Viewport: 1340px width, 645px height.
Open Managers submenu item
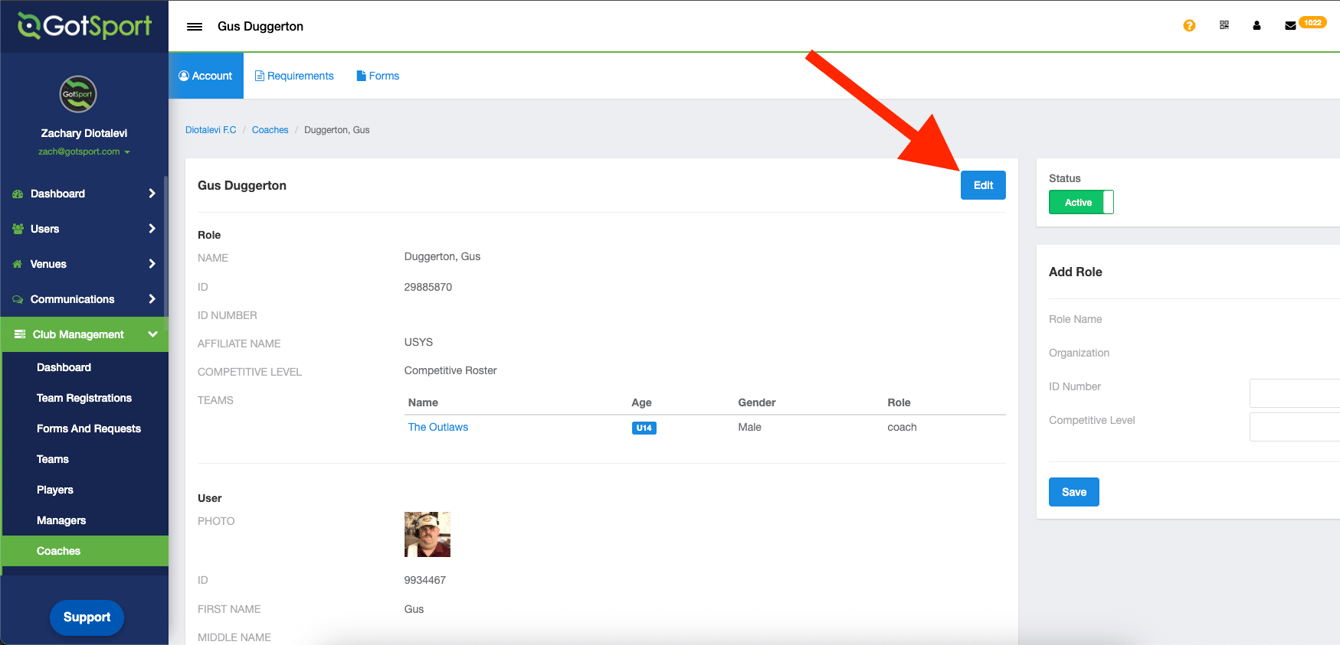(61, 520)
